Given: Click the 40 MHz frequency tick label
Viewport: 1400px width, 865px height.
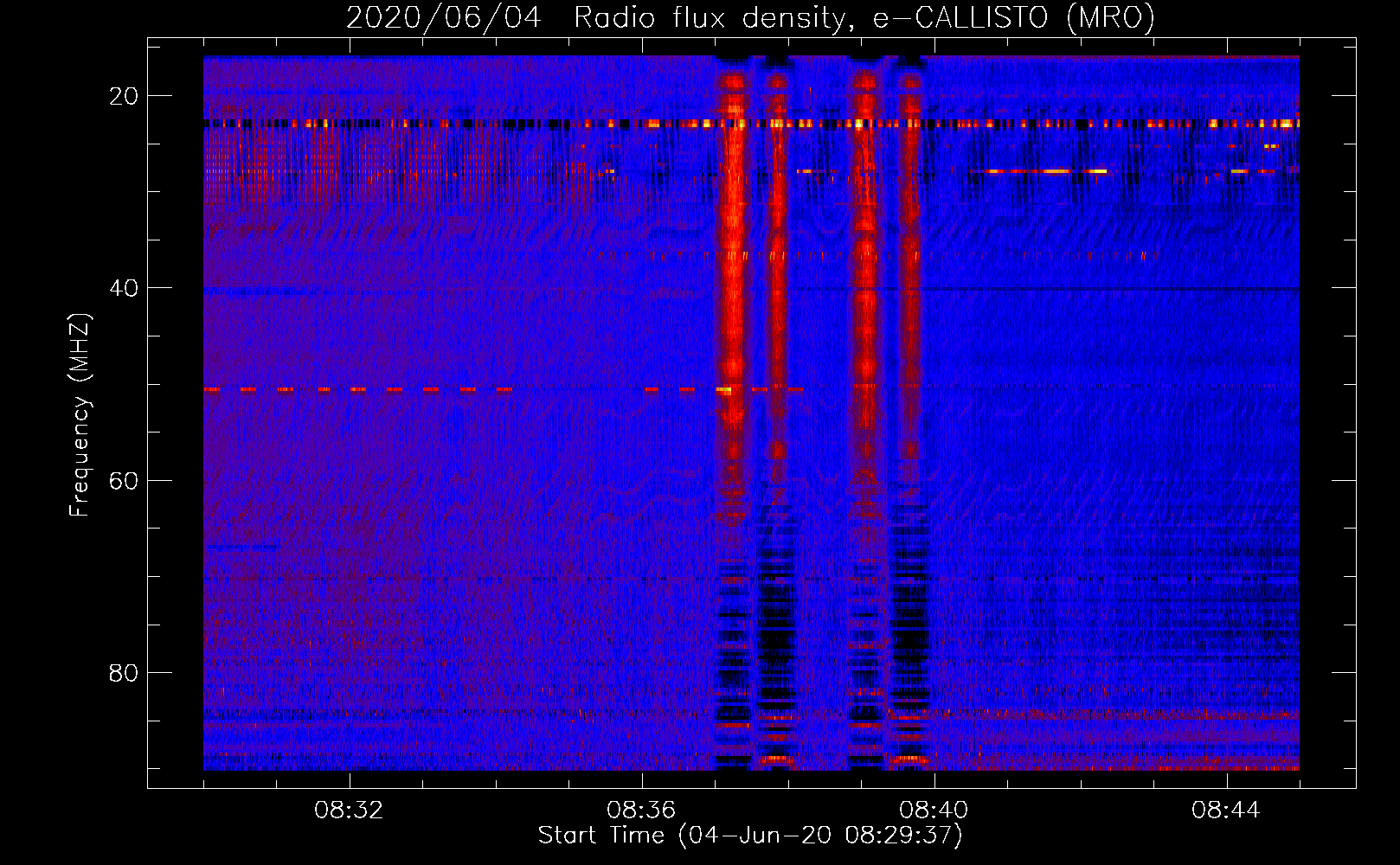Looking at the screenshot, I should tap(124, 288).
